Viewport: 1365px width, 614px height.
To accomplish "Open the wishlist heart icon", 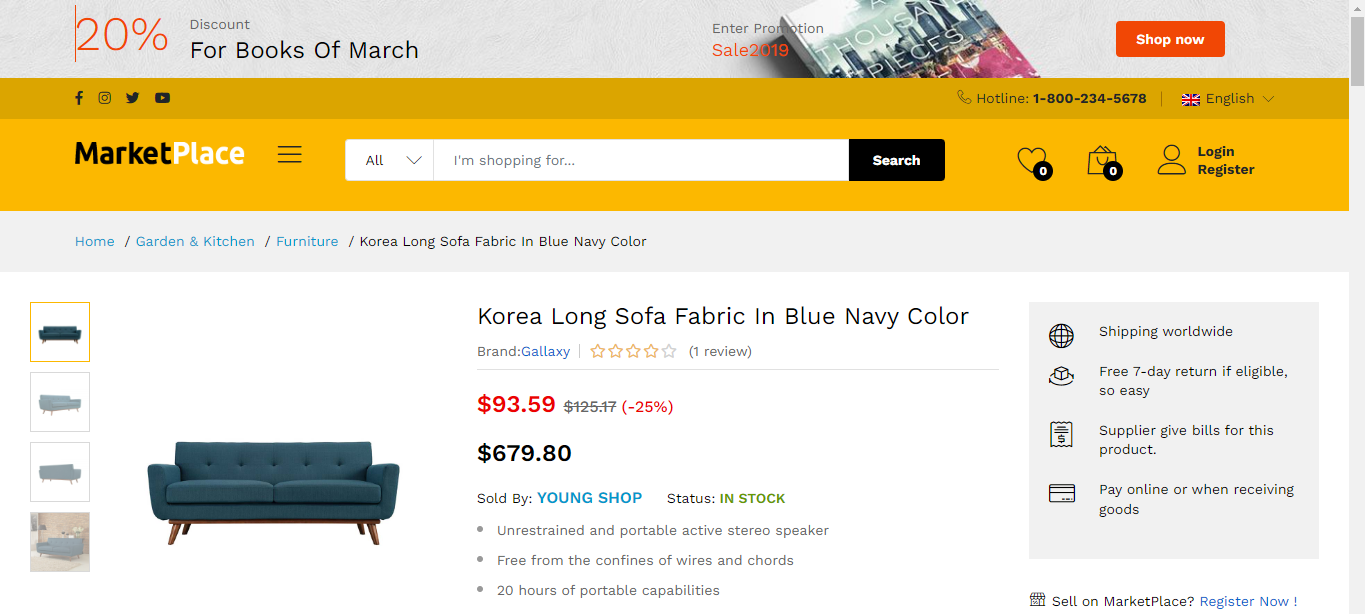I will (1031, 160).
